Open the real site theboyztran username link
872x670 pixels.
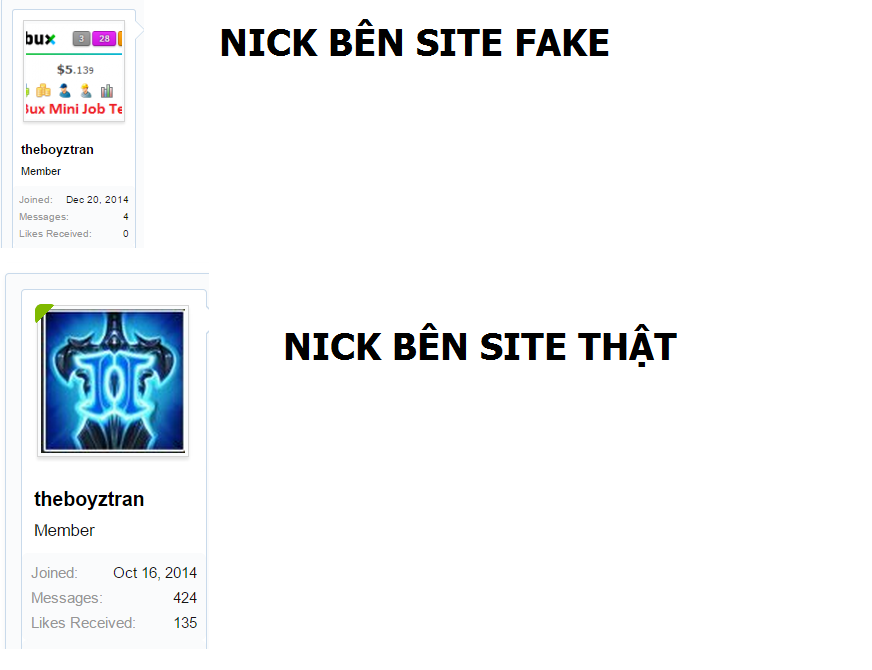point(89,499)
